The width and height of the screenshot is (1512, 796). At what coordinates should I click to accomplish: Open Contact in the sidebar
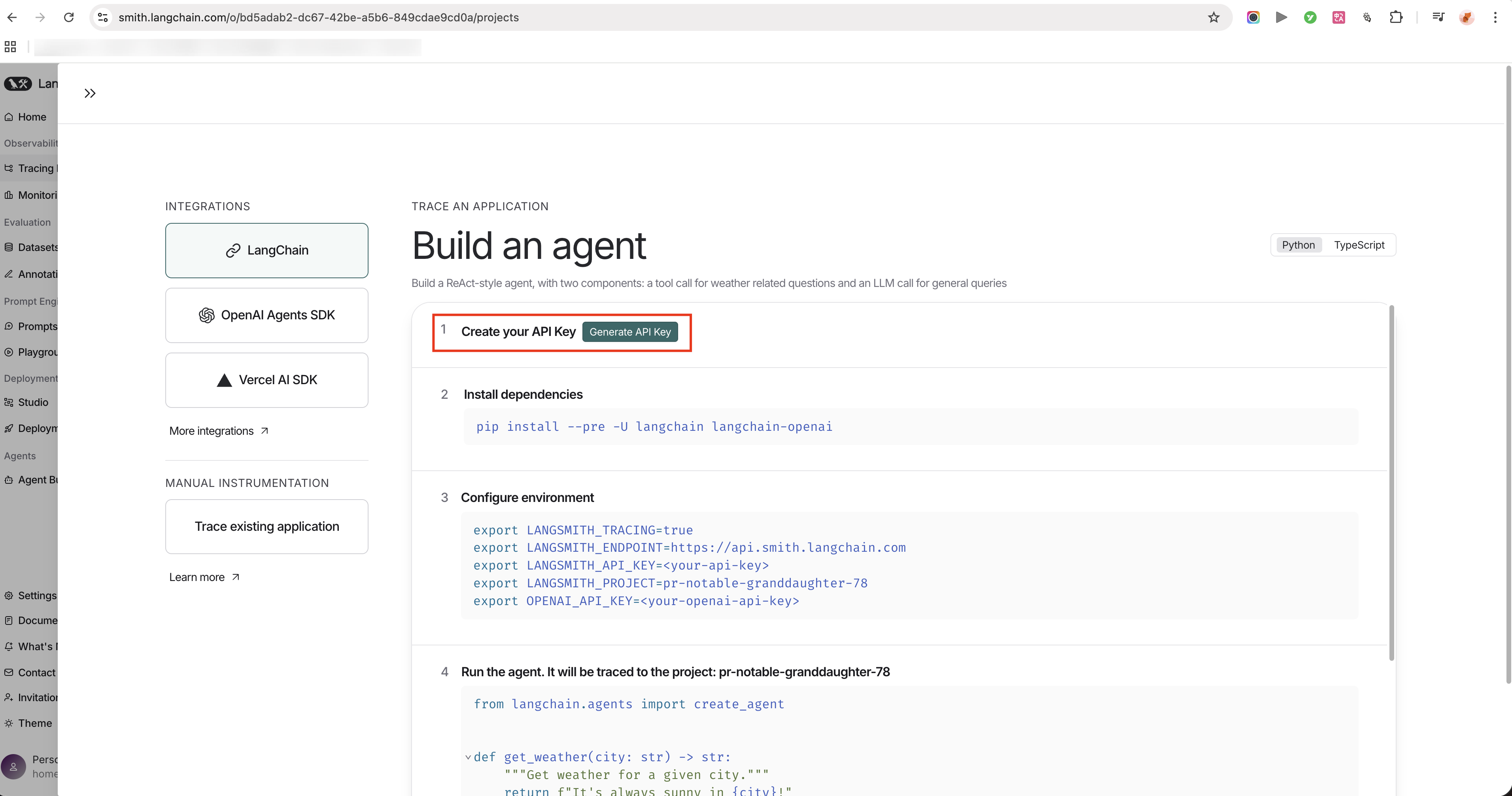tap(29, 673)
